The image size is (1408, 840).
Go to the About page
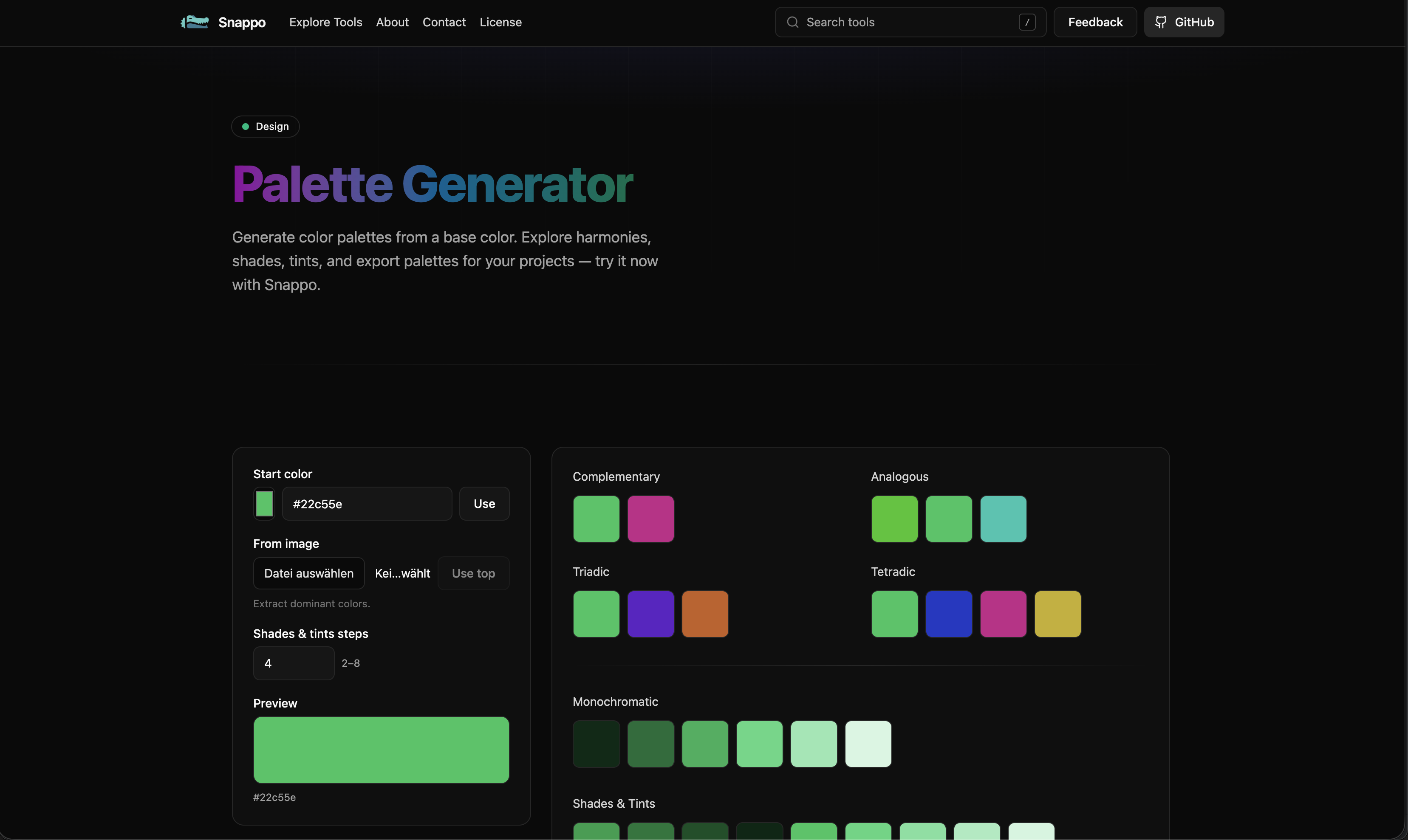[392, 22]
